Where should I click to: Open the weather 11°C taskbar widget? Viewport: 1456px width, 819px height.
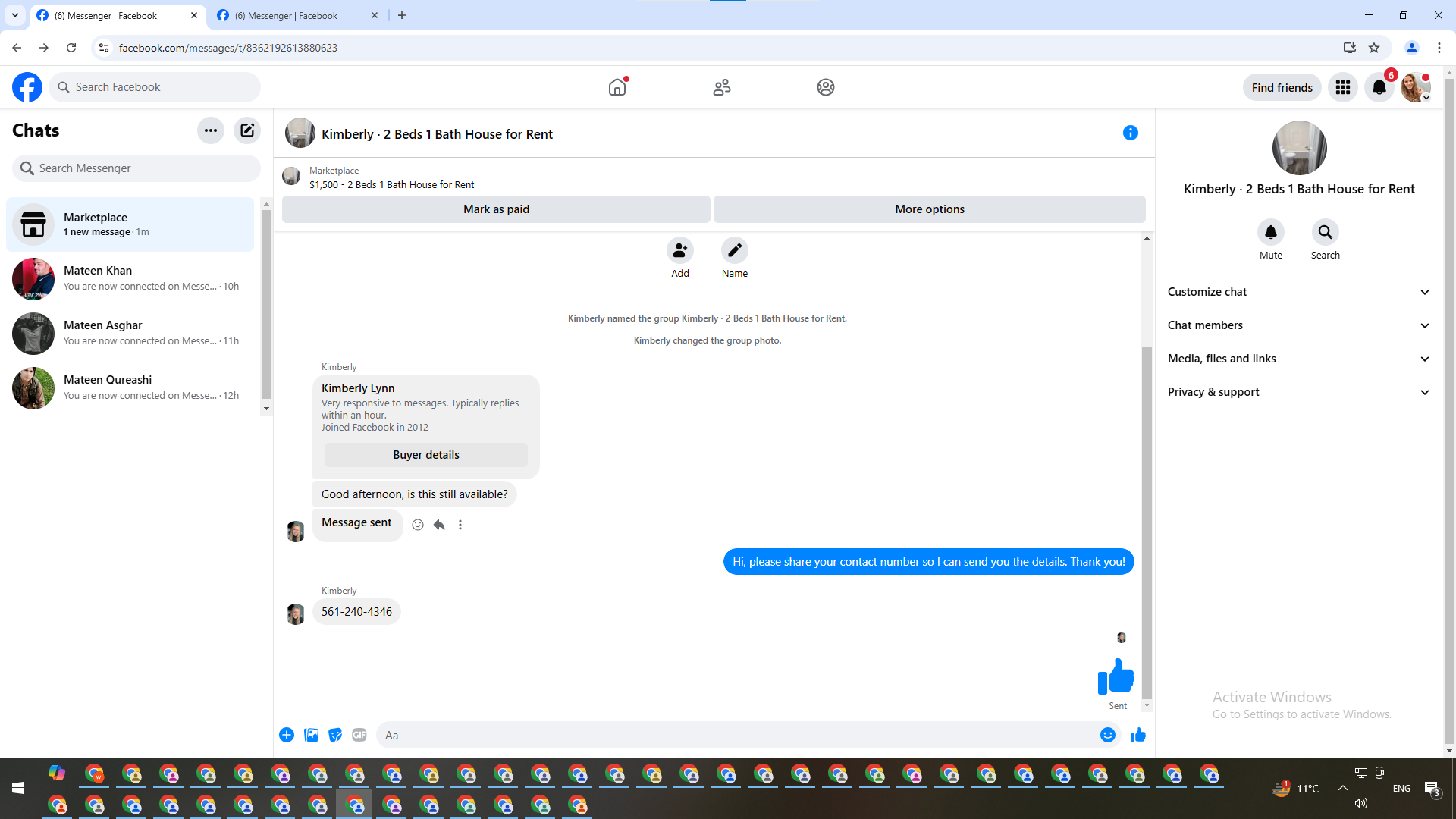(1296, 788)
